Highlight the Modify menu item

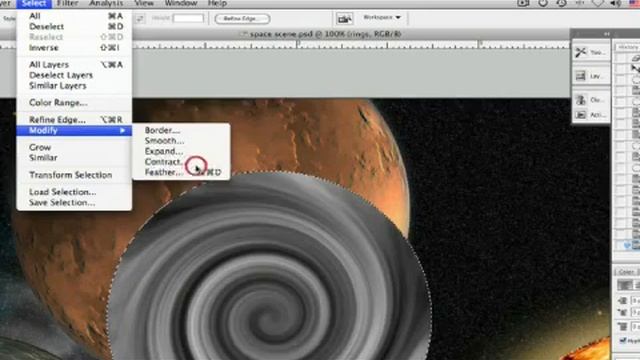74,130
